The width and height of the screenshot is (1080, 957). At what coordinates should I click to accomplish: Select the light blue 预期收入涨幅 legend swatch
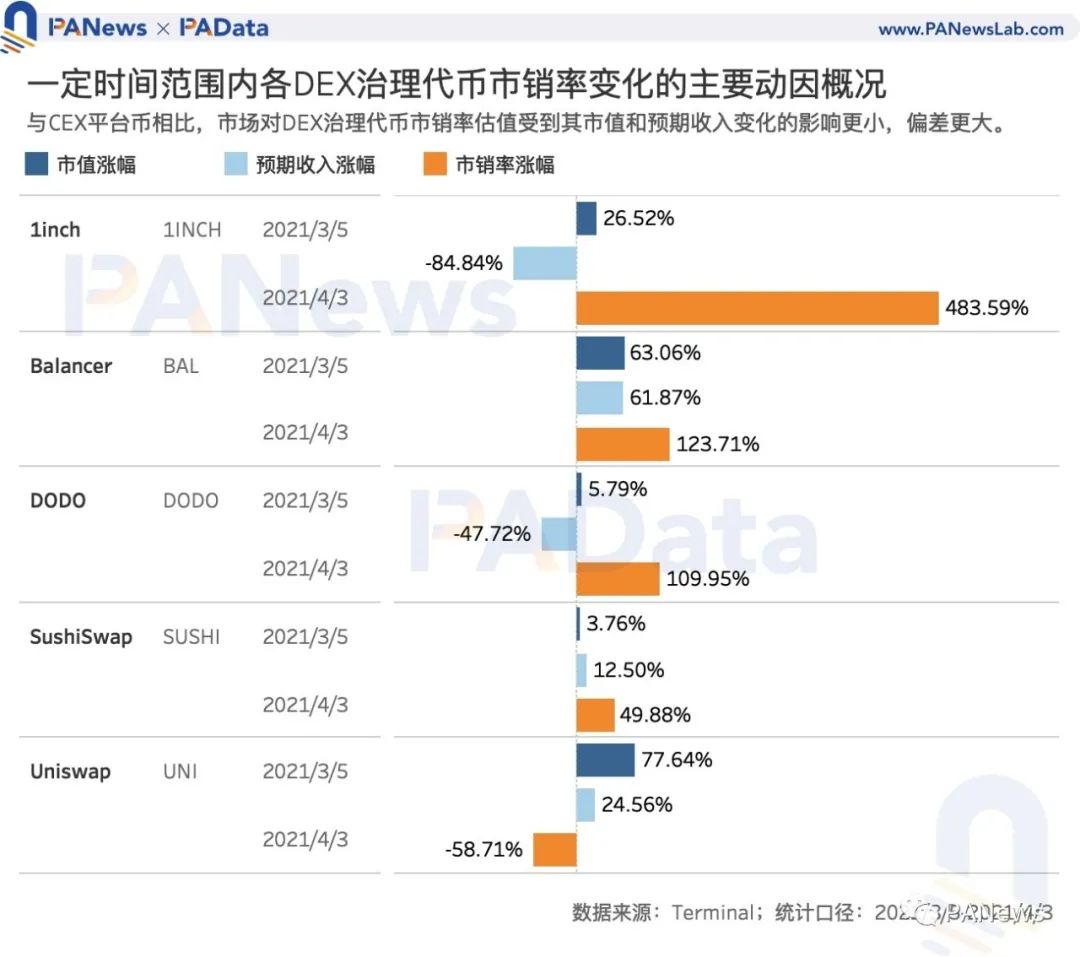coord(236,165)
